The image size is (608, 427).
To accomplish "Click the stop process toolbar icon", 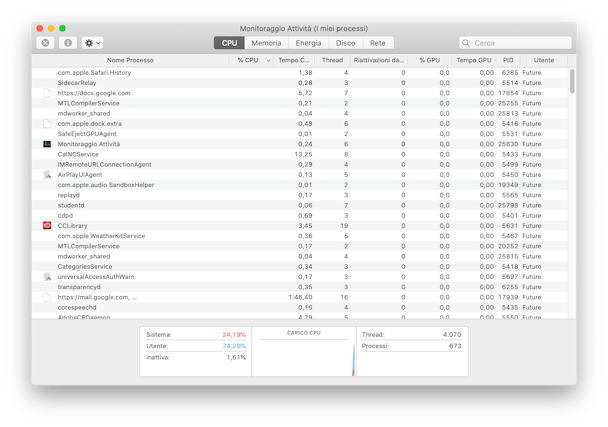I will tap(45, 43).
